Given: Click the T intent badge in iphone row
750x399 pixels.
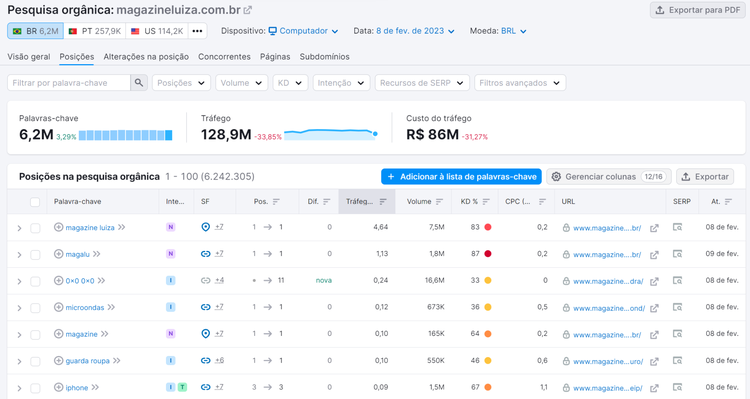Looking at the screenshot, I should point(182,387).
